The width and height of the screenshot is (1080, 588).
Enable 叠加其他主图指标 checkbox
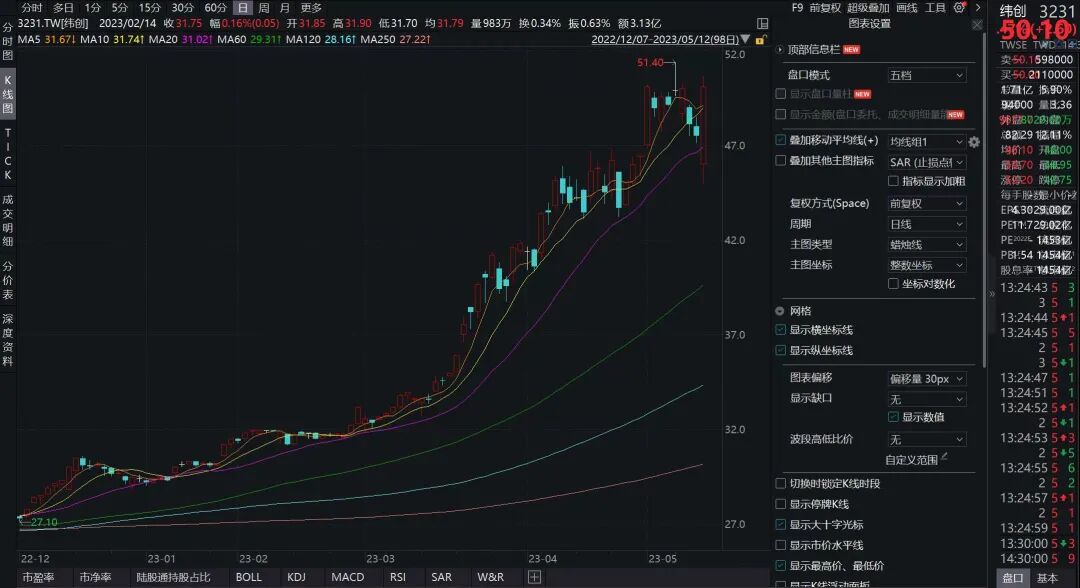click(x=780, y=160)
